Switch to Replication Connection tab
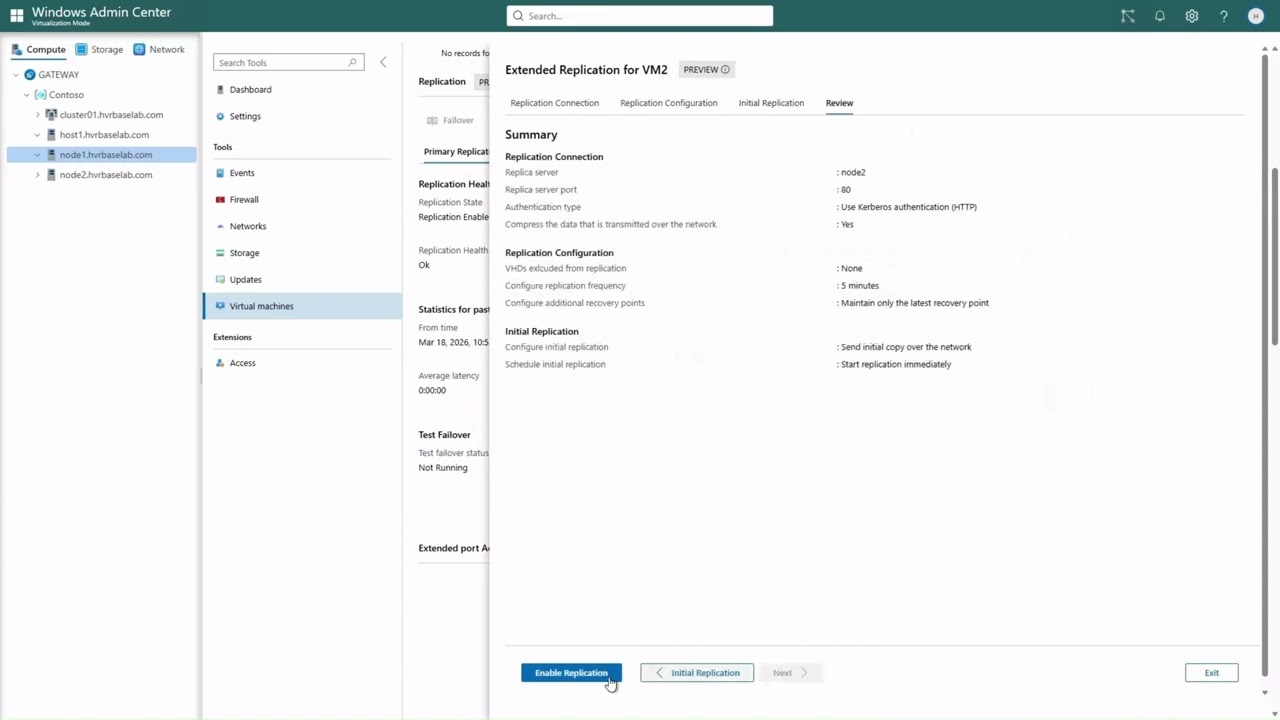 coord(555,103)
